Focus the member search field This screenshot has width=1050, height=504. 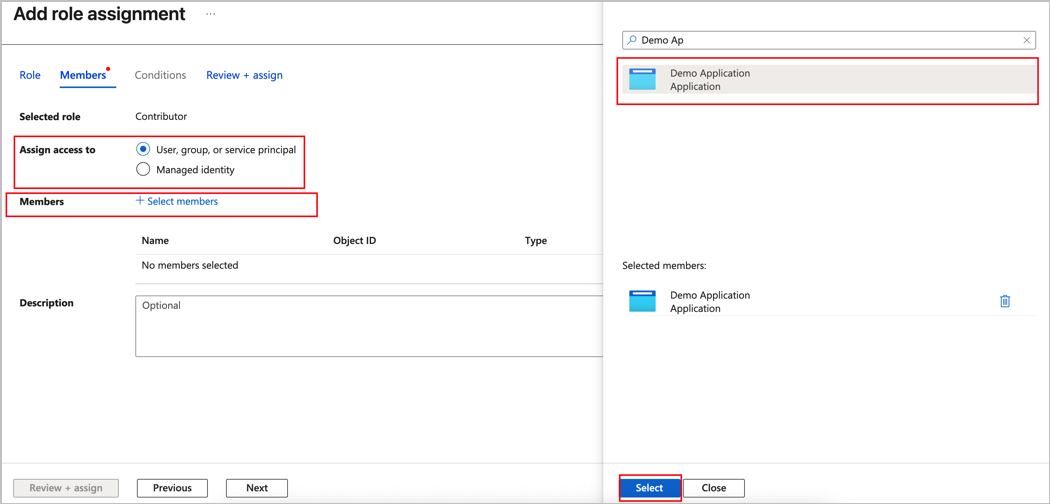(x=828, y=40)
